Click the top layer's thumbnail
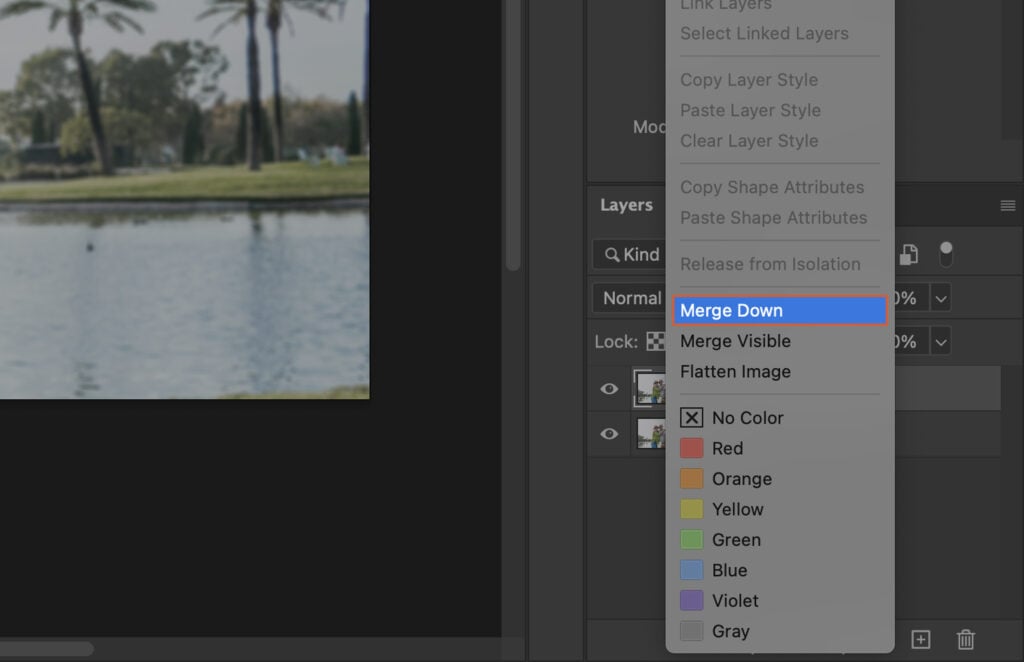 click(x=650, y=389)
